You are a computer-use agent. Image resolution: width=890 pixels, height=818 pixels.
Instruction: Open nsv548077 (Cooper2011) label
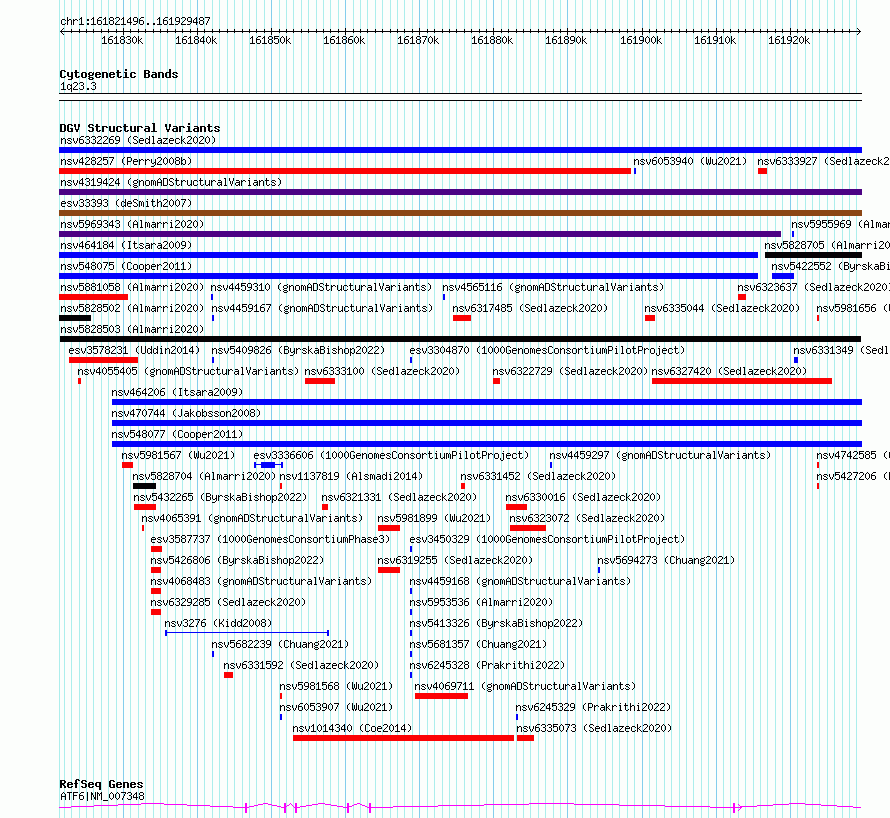coord(177,434)
